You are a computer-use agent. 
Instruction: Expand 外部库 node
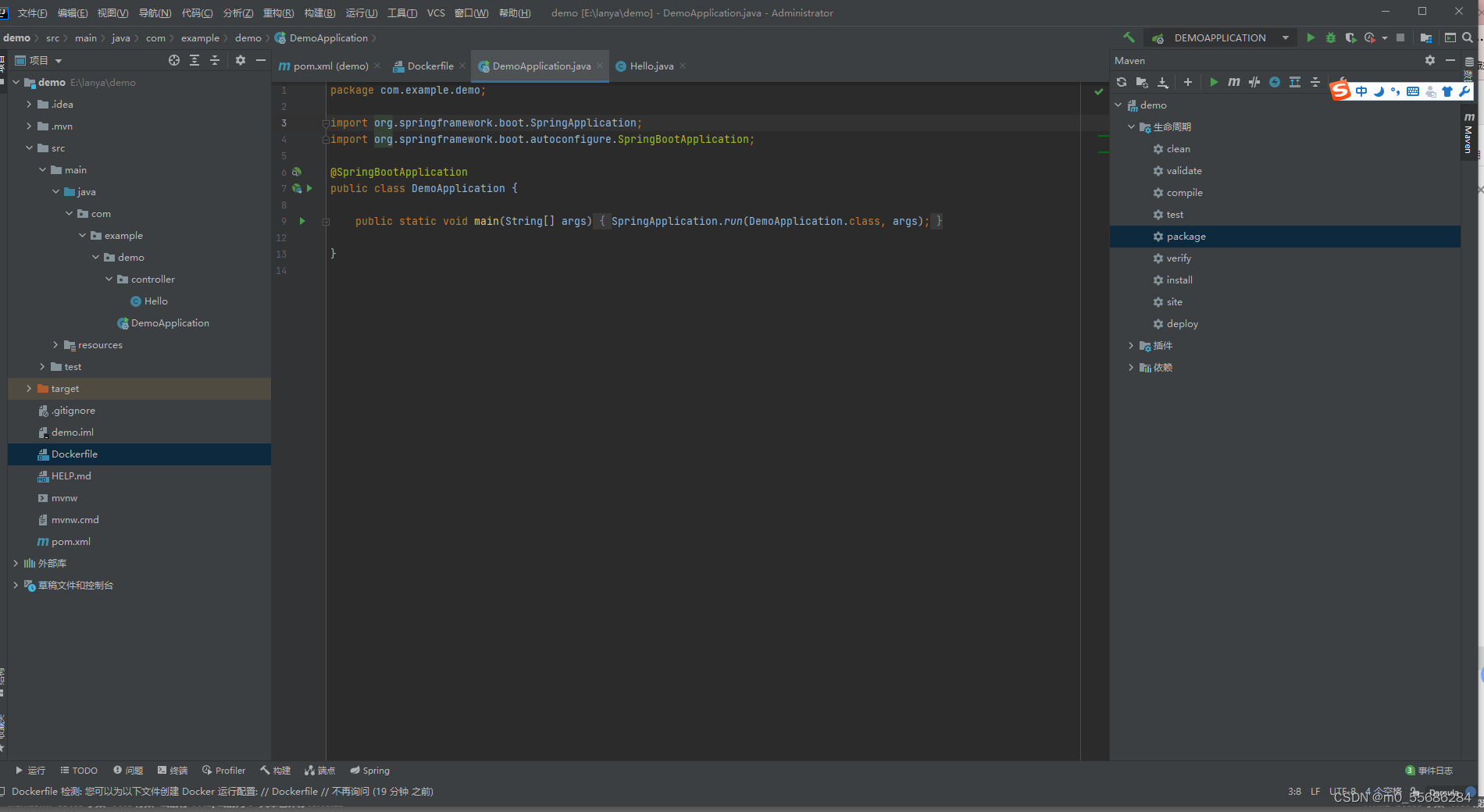pos(16,563)
